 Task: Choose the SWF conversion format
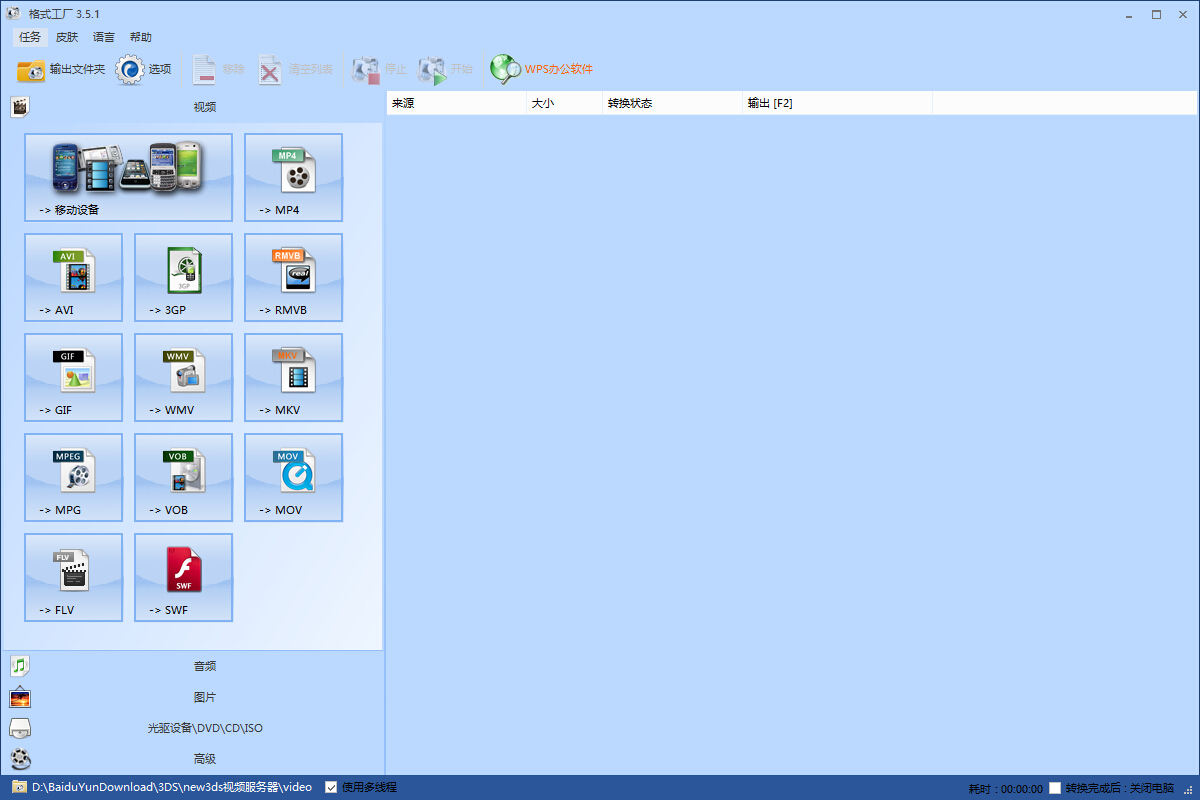pos(183,577)
